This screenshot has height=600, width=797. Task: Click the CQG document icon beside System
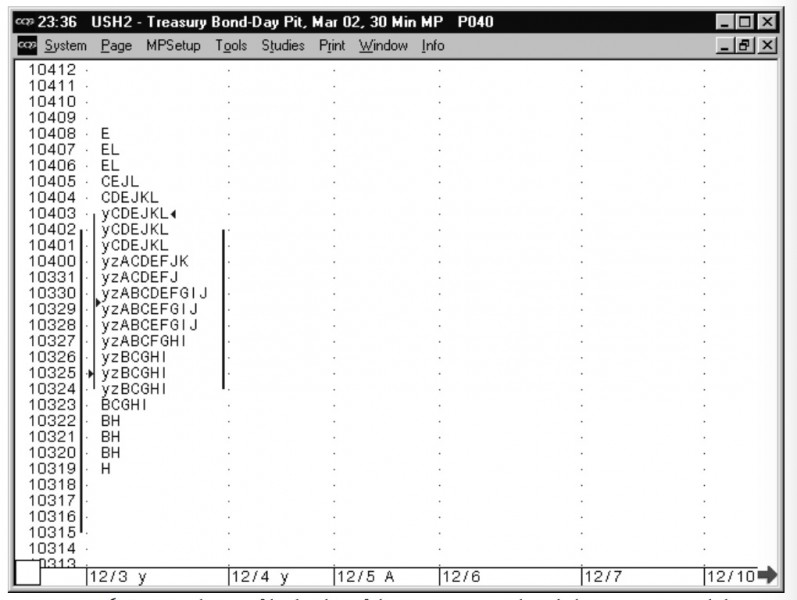pyautogui.click(x=27, y=45)
